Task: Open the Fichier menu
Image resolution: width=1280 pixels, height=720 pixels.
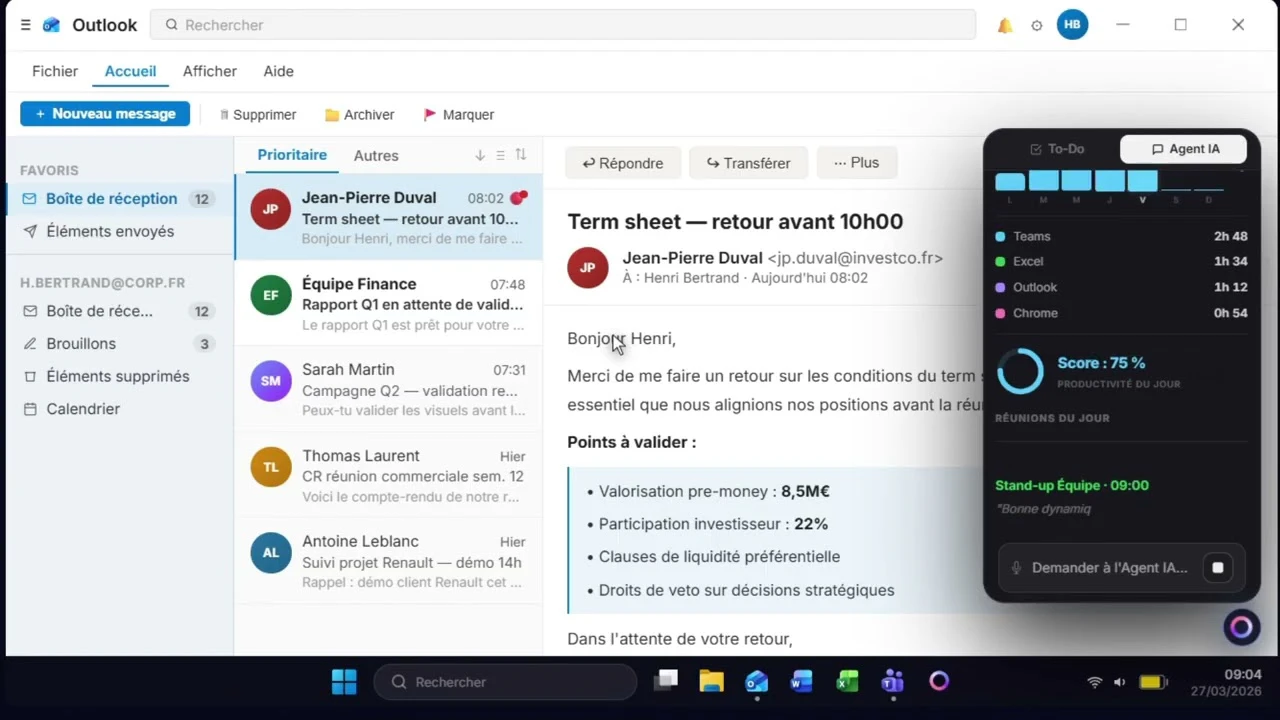Action: pyautogui.click(x=55, y=71)
